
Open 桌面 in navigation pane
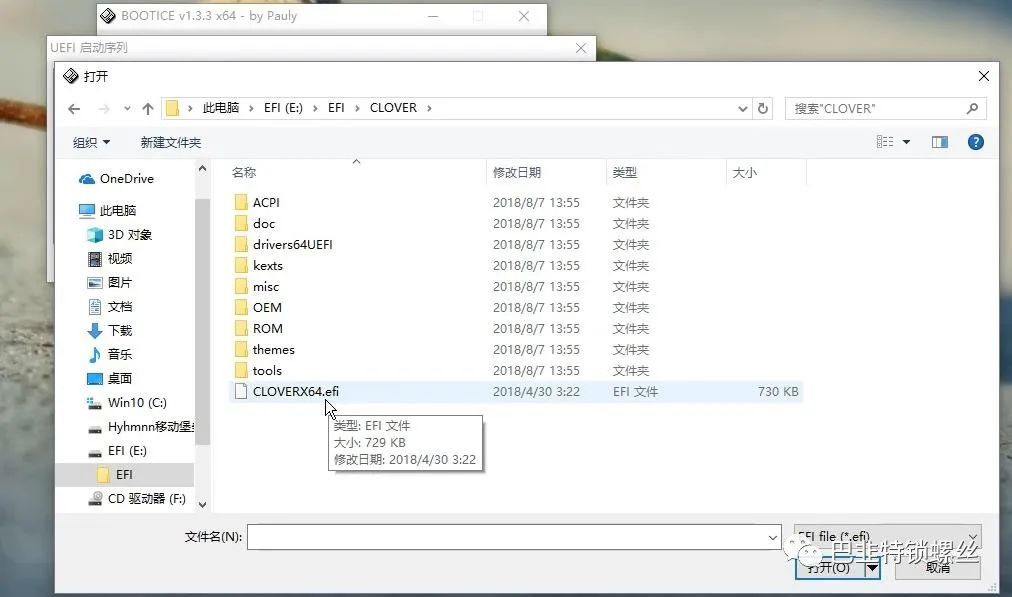[x=110, y=378]
